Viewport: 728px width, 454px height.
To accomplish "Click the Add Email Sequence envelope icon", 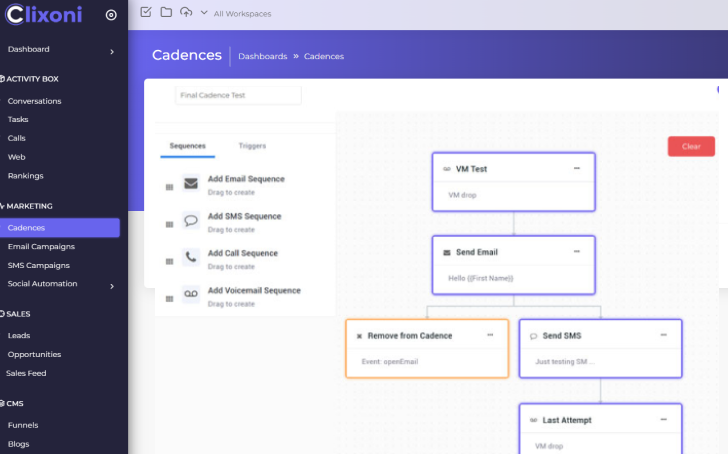I will 191,184.
